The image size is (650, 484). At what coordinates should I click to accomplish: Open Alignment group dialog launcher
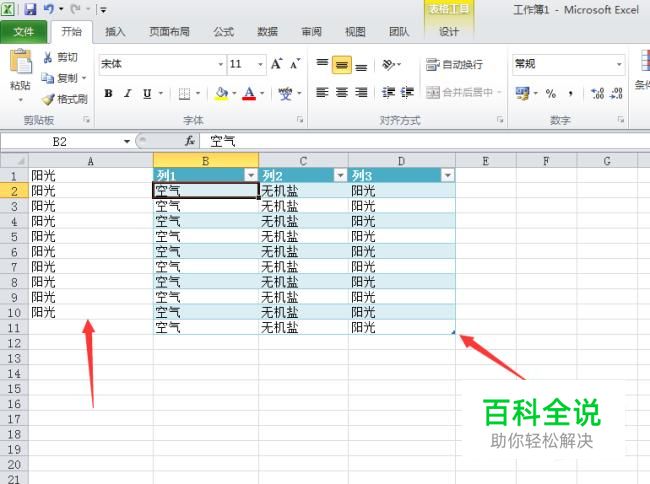coord(500,120)
